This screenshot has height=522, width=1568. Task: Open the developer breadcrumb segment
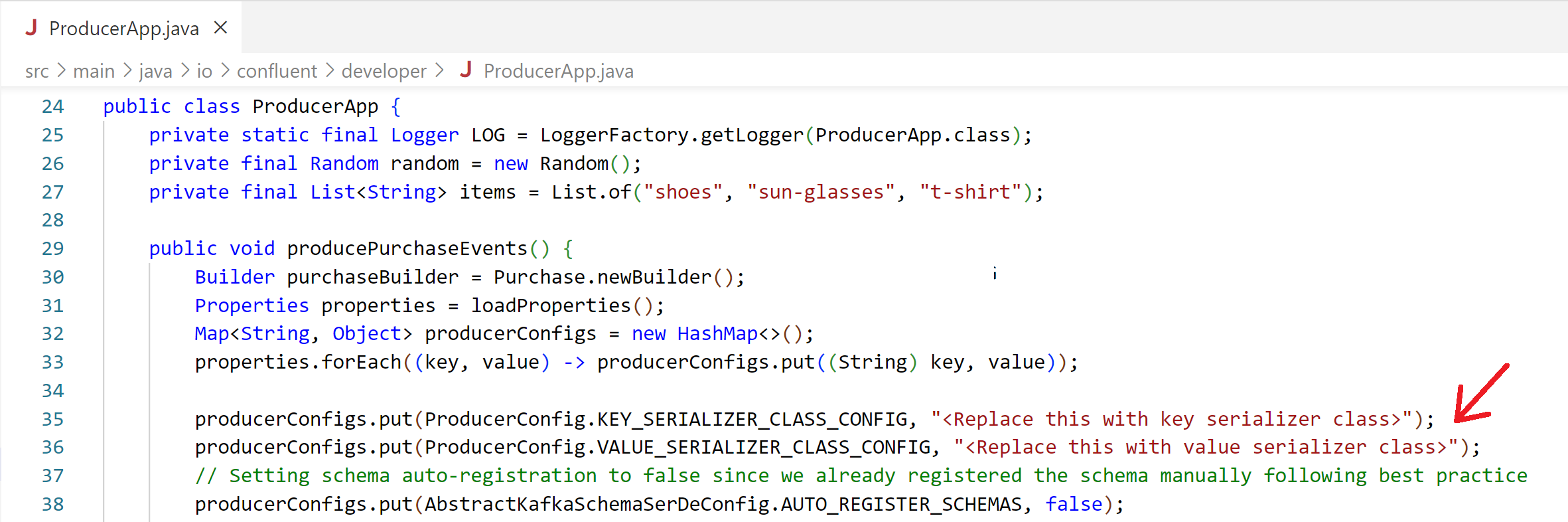(x=384, y=71)
